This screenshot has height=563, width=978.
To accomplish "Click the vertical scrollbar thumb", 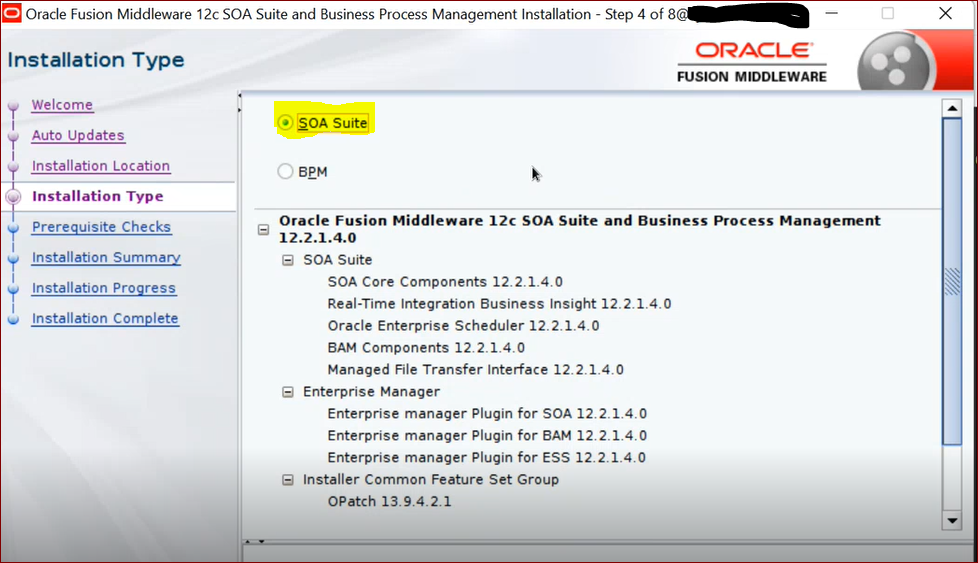I will (952, 281).
